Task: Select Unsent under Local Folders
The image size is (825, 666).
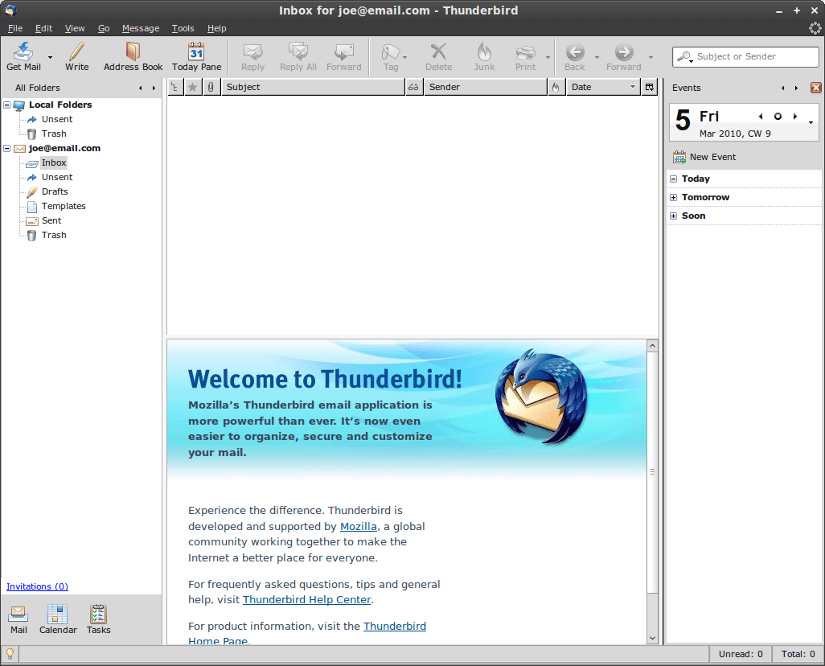Action: (57, 119)
